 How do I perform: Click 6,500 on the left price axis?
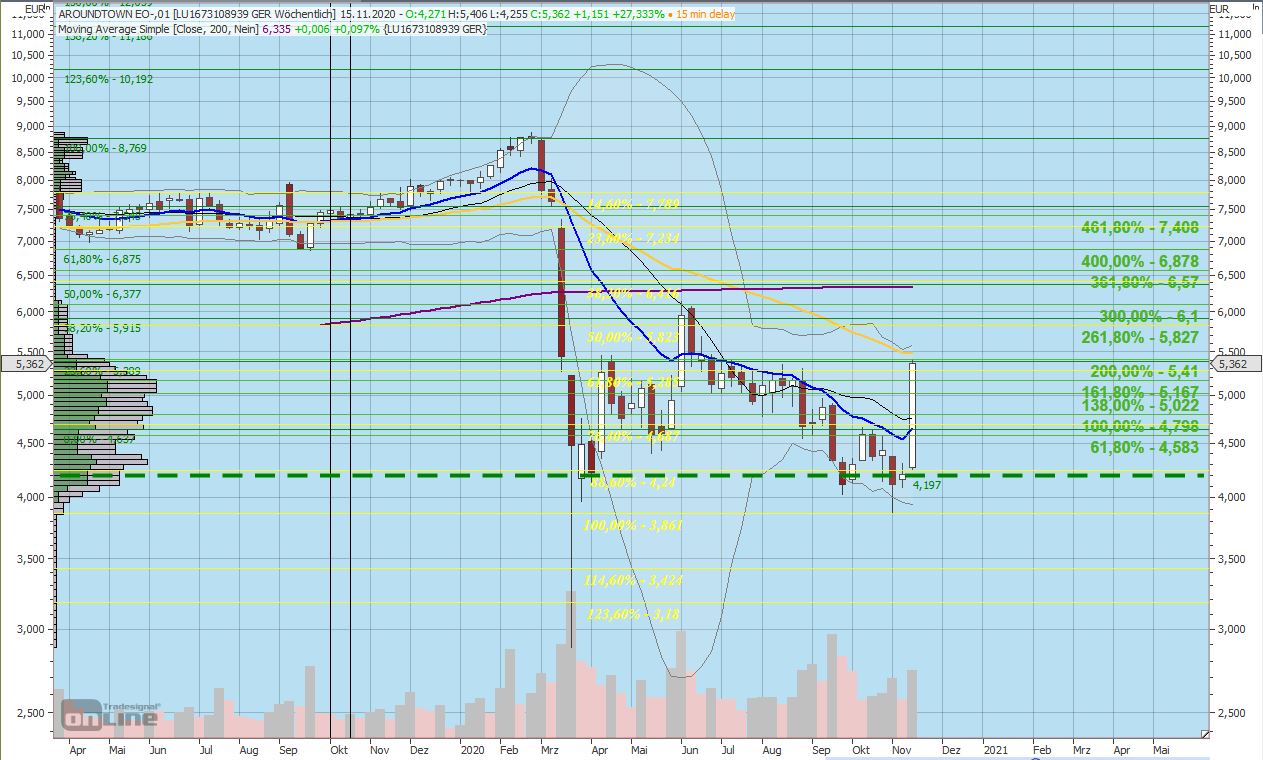pyautogui.click(x=32, y=275)
